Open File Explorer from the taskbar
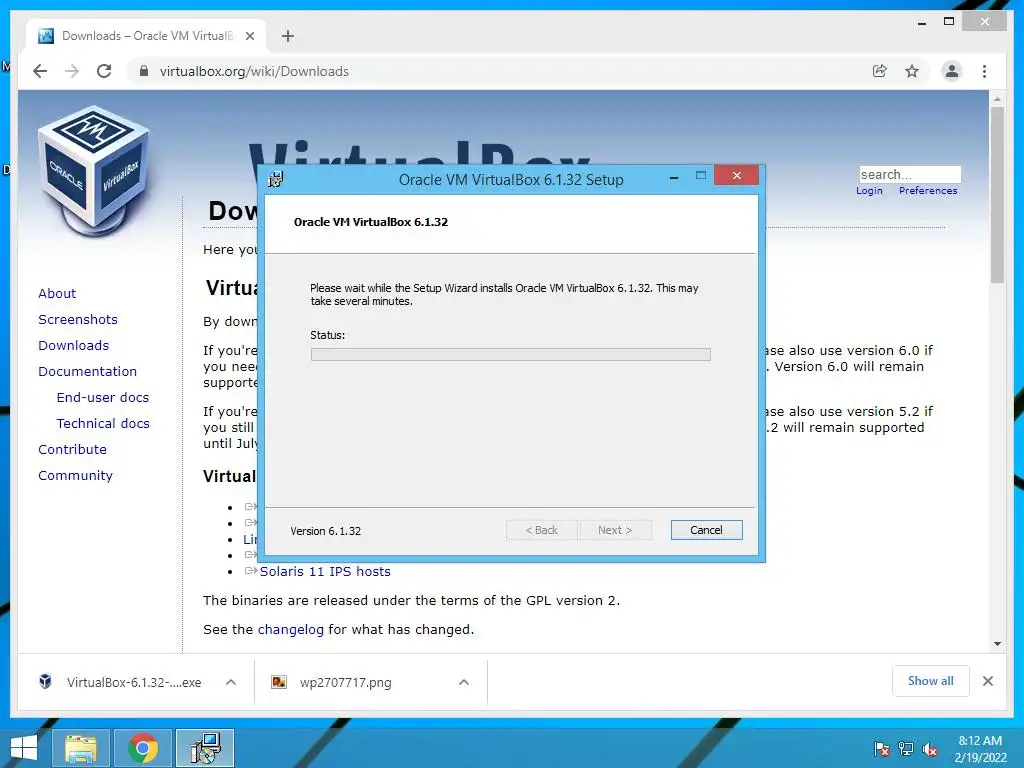 (80, 748)
